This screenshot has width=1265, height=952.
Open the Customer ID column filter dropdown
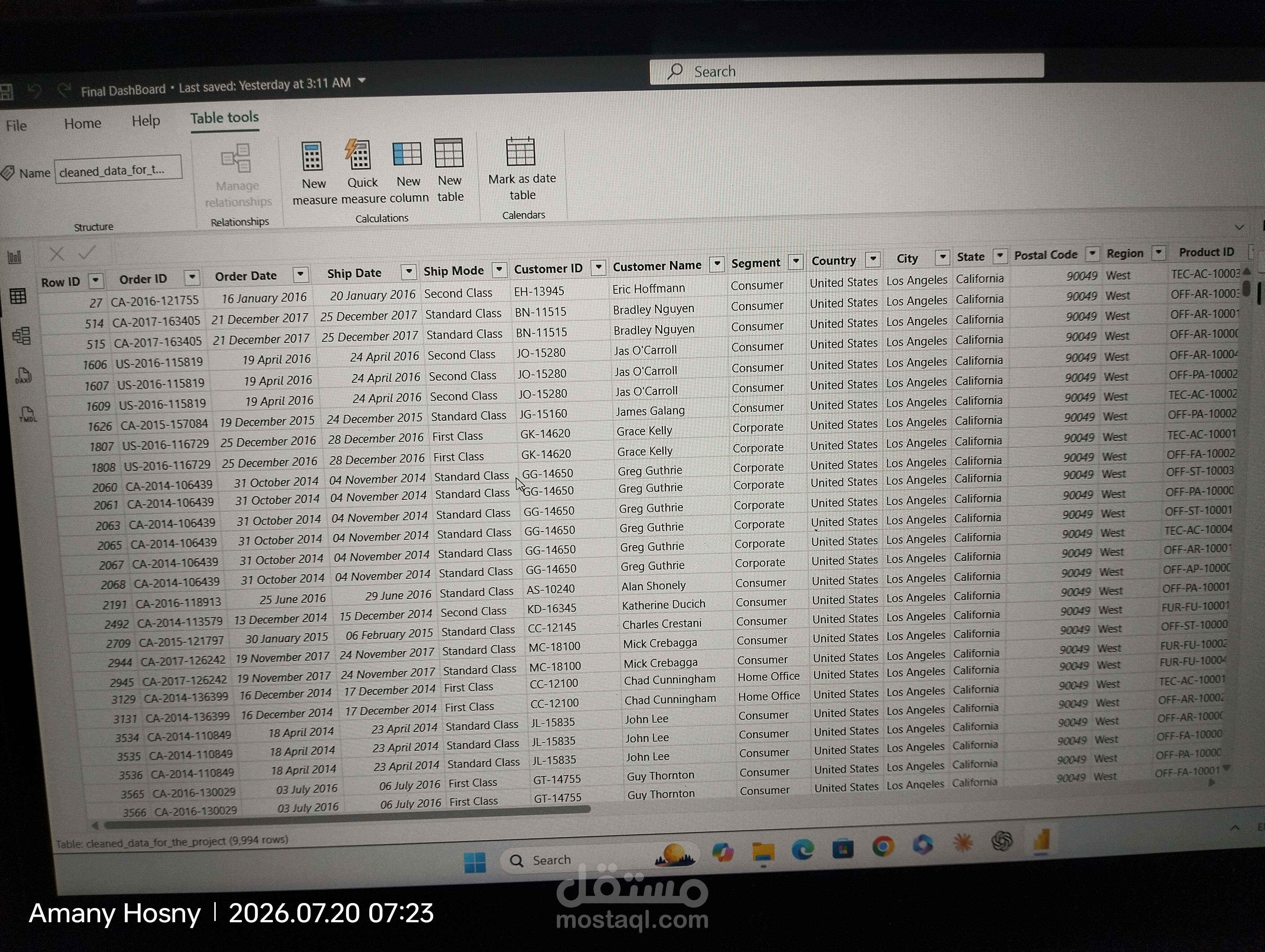598,267
